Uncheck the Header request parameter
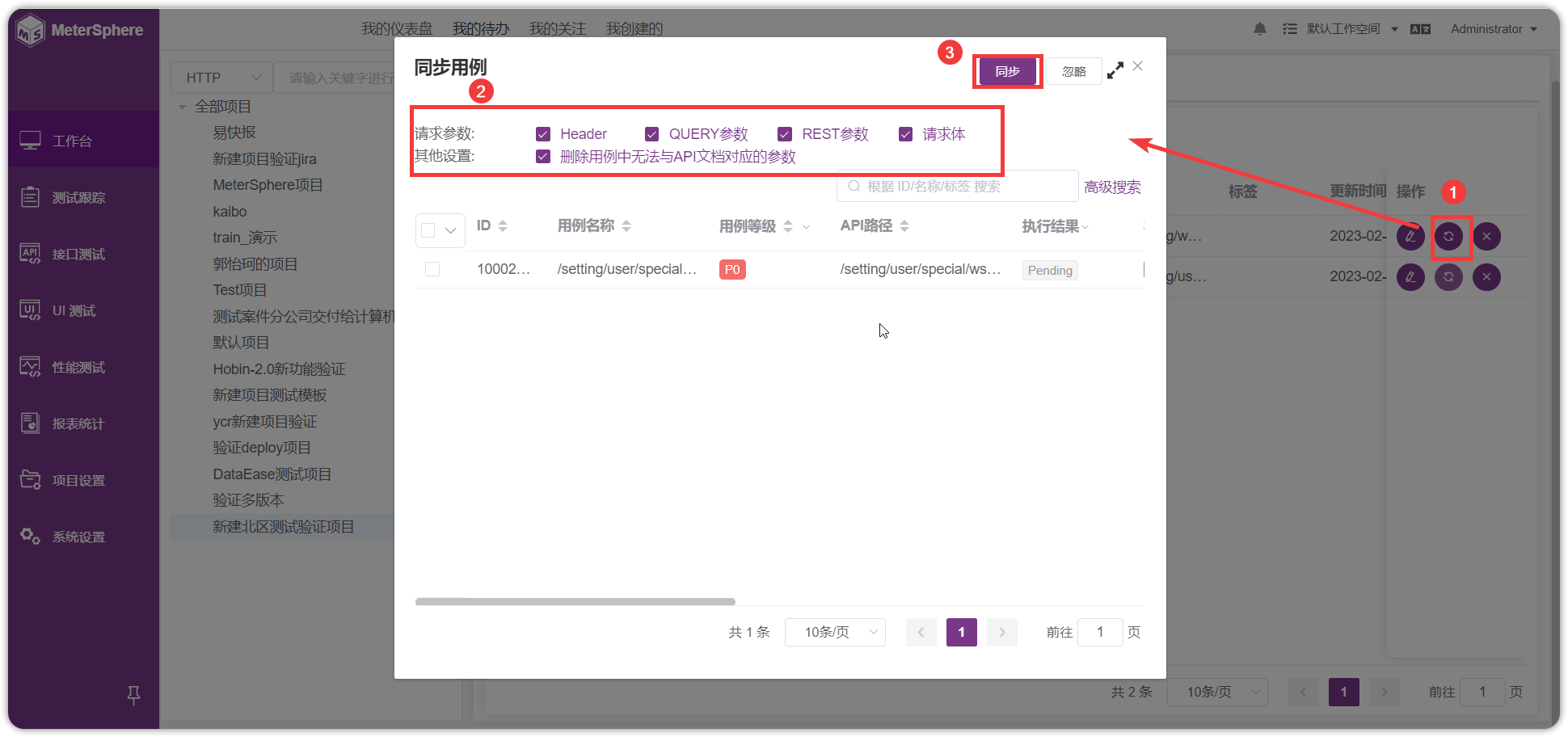The width and height of the screenshot is (1568, 737). [x=543, y=134]
